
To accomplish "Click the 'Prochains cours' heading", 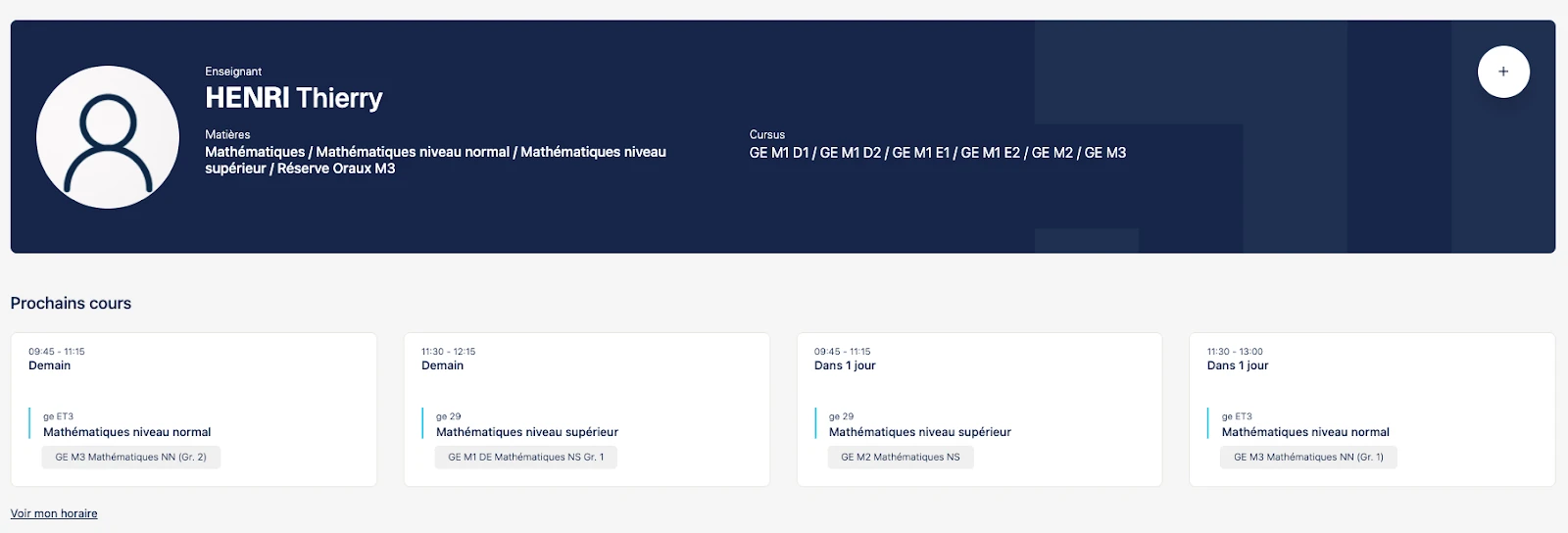I will pos(71,304).
